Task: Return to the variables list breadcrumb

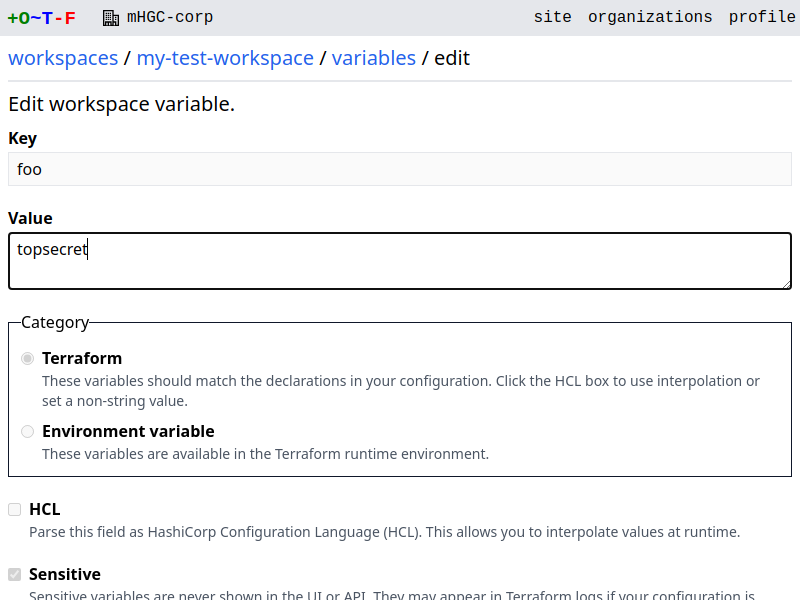Action: pyautogui.click(x=373, y=58)
